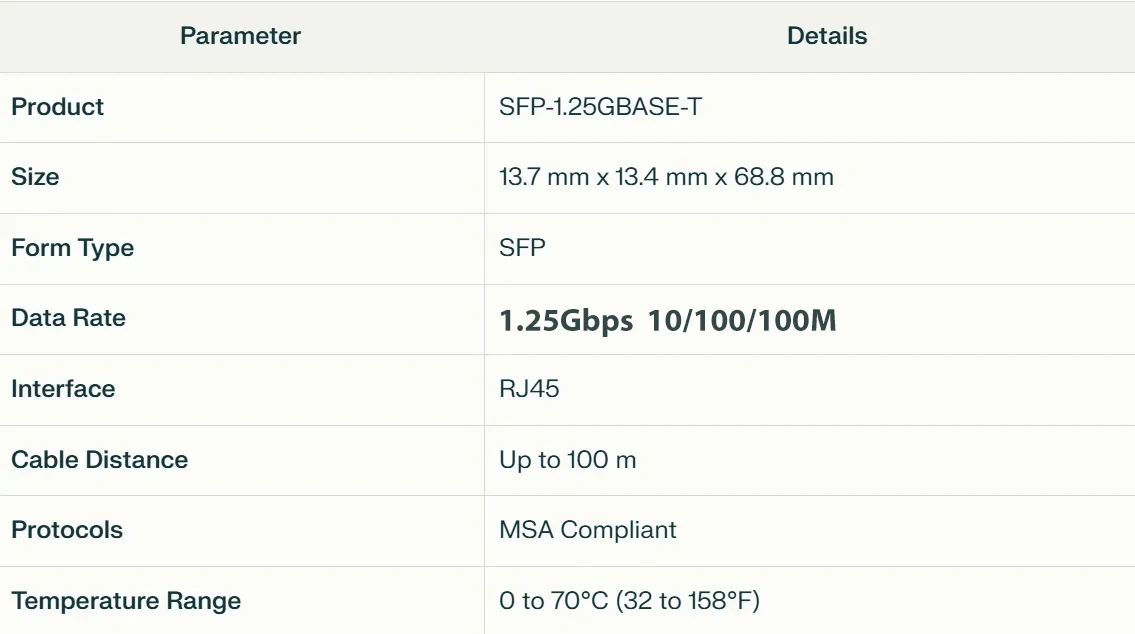Screen dimensions: 1135x634
Task: Select the Product row label
Action: [58, 107]
